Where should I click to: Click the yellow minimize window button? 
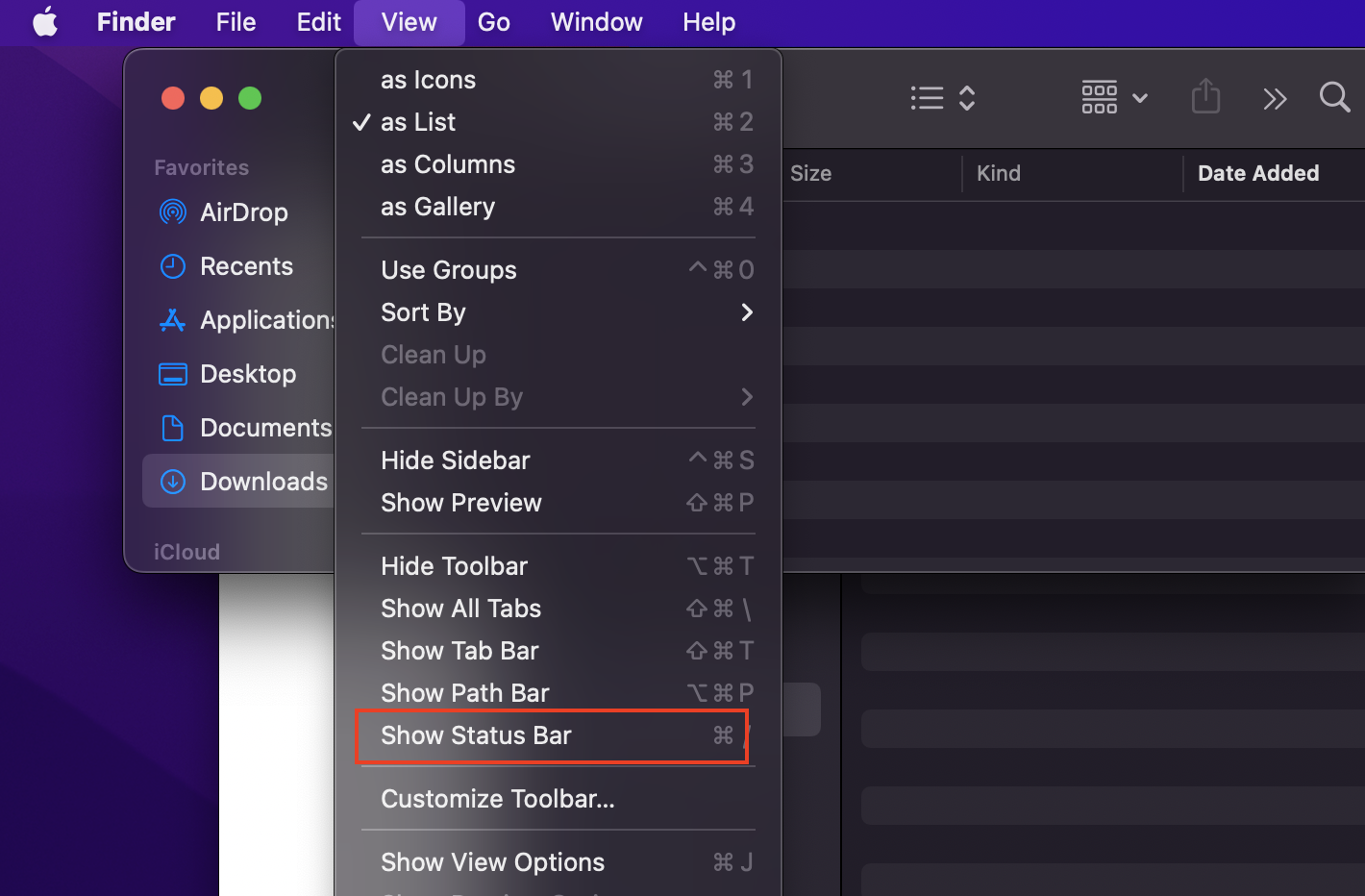click(211, 98)
